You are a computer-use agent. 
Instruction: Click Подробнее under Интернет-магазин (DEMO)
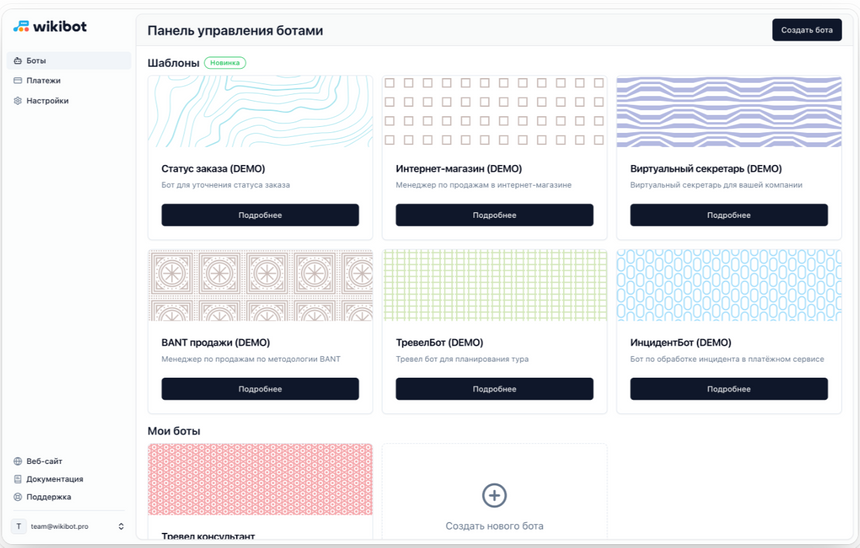pyautogui.click(x=494, y=215)
